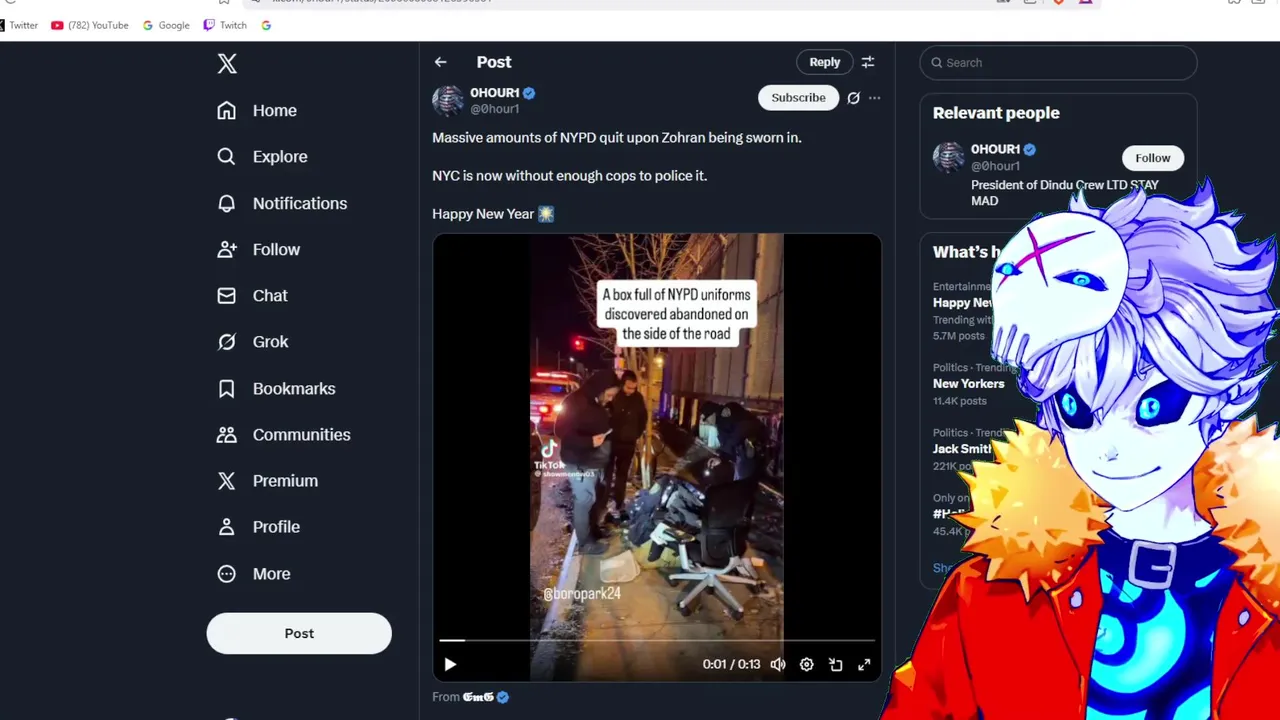
Task: Click the Chat envelope icon
Action: 227,295
